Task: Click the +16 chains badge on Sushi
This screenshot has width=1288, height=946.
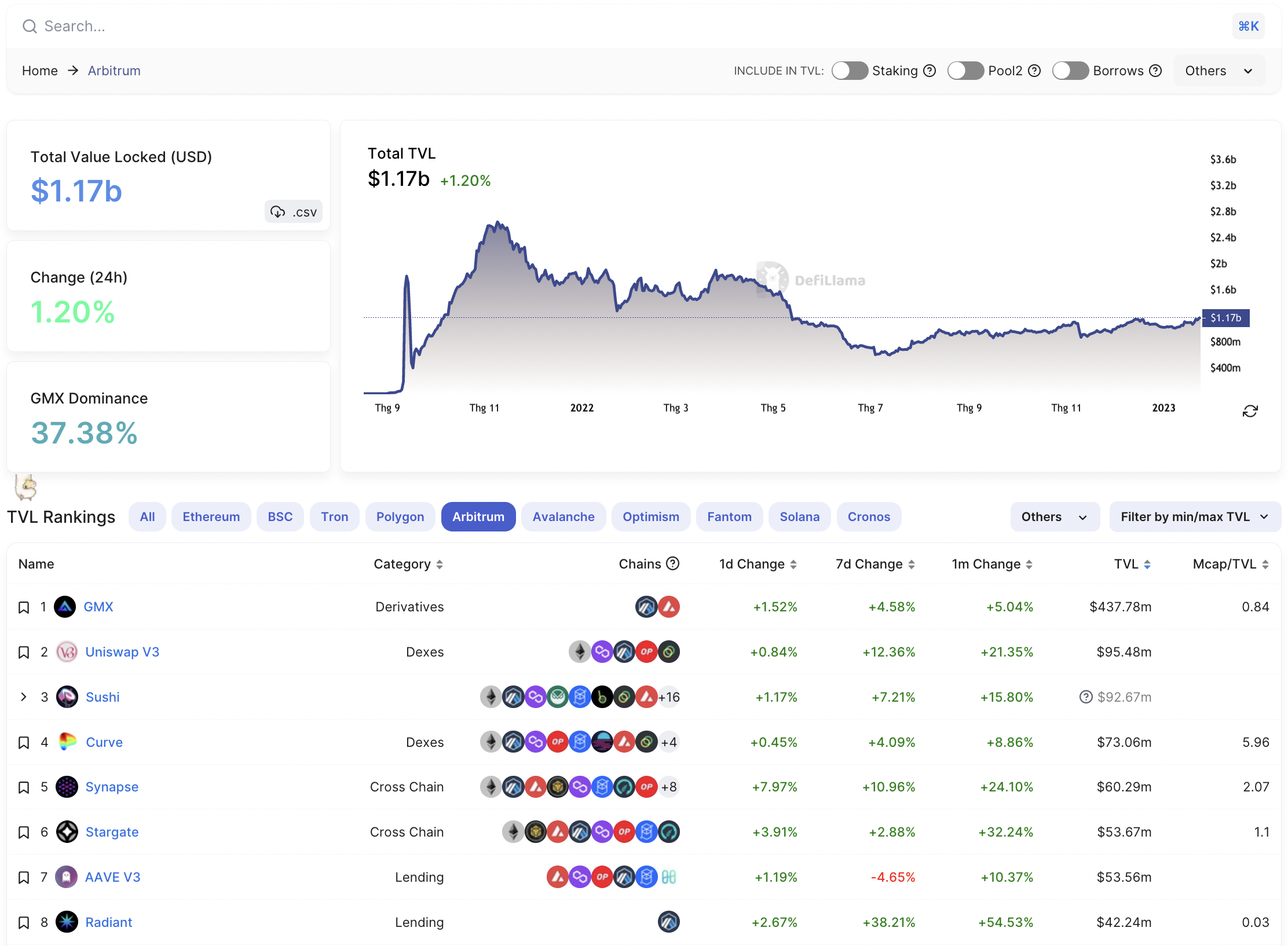Action: (x=669, y=697)
